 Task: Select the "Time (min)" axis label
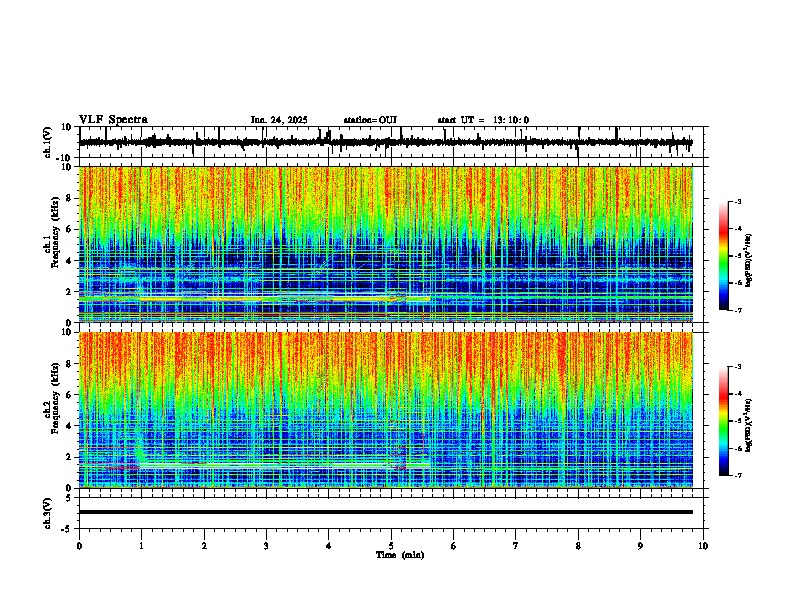click(x=400, y=555)
